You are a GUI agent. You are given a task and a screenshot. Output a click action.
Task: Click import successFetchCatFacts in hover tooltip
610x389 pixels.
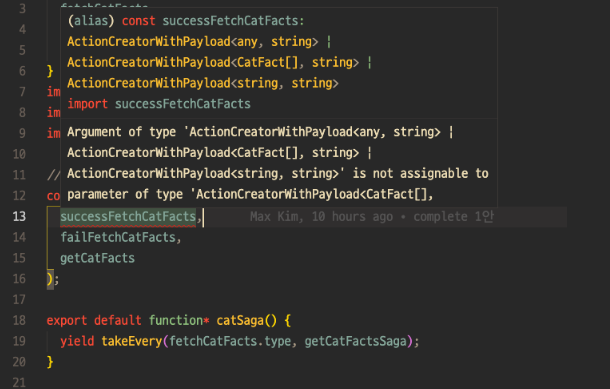[x=159, y=104]
